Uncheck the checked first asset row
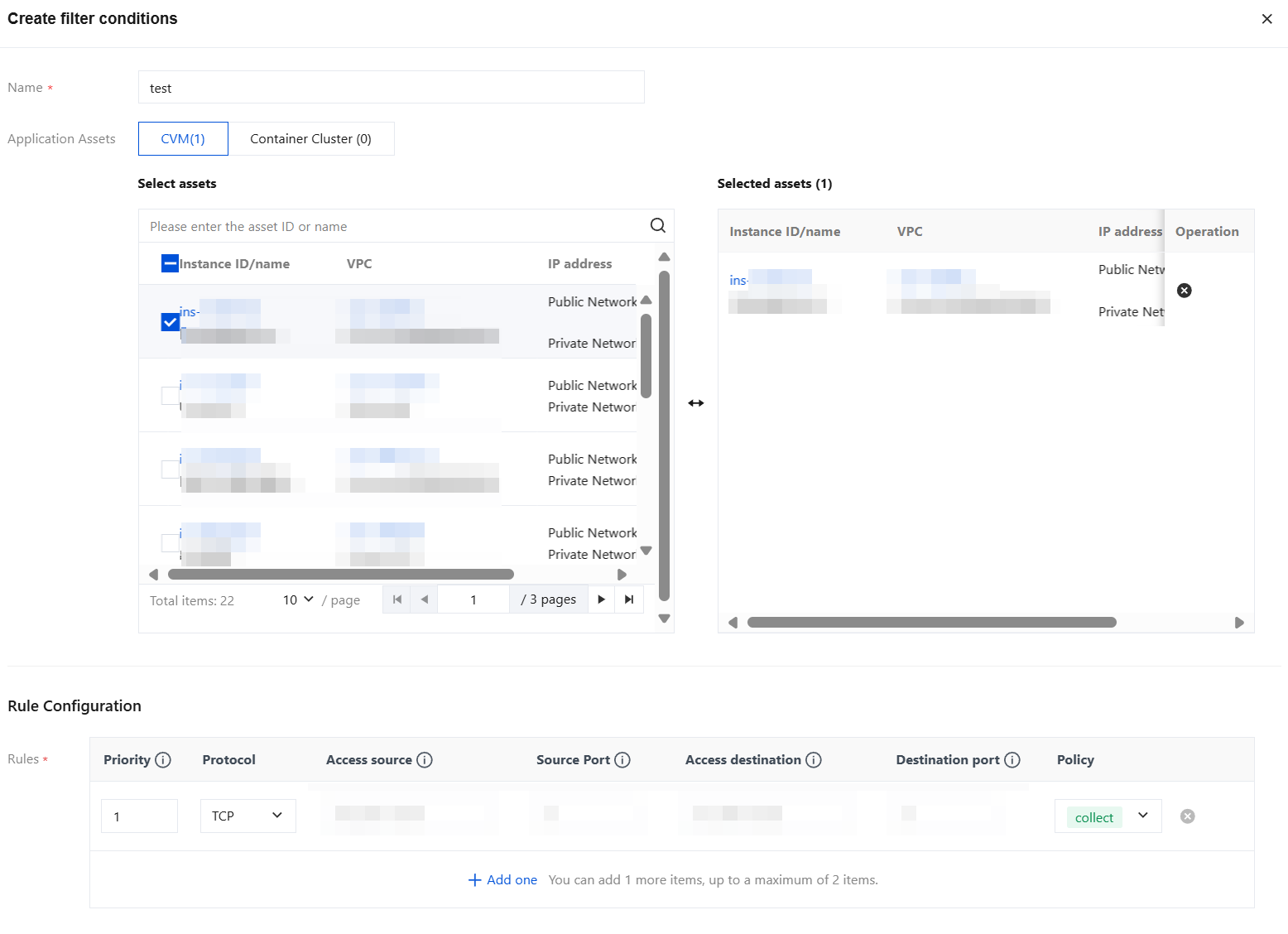 point(170,322)
